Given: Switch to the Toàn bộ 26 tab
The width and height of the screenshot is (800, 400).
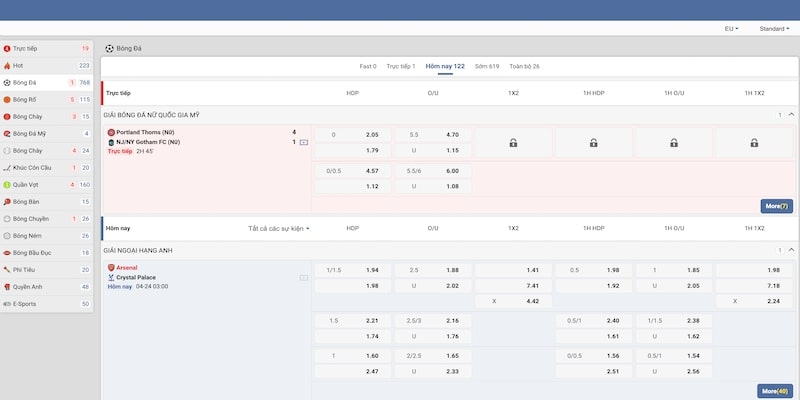Looking at the screenshot, I should coord(524,66).
